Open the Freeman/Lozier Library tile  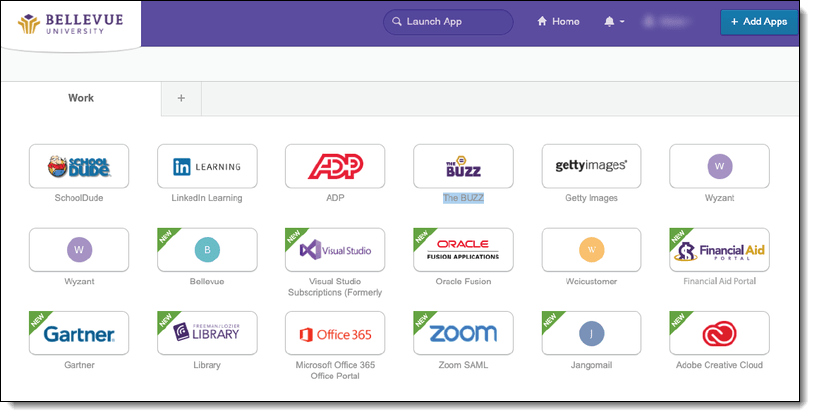pos(207,333)
